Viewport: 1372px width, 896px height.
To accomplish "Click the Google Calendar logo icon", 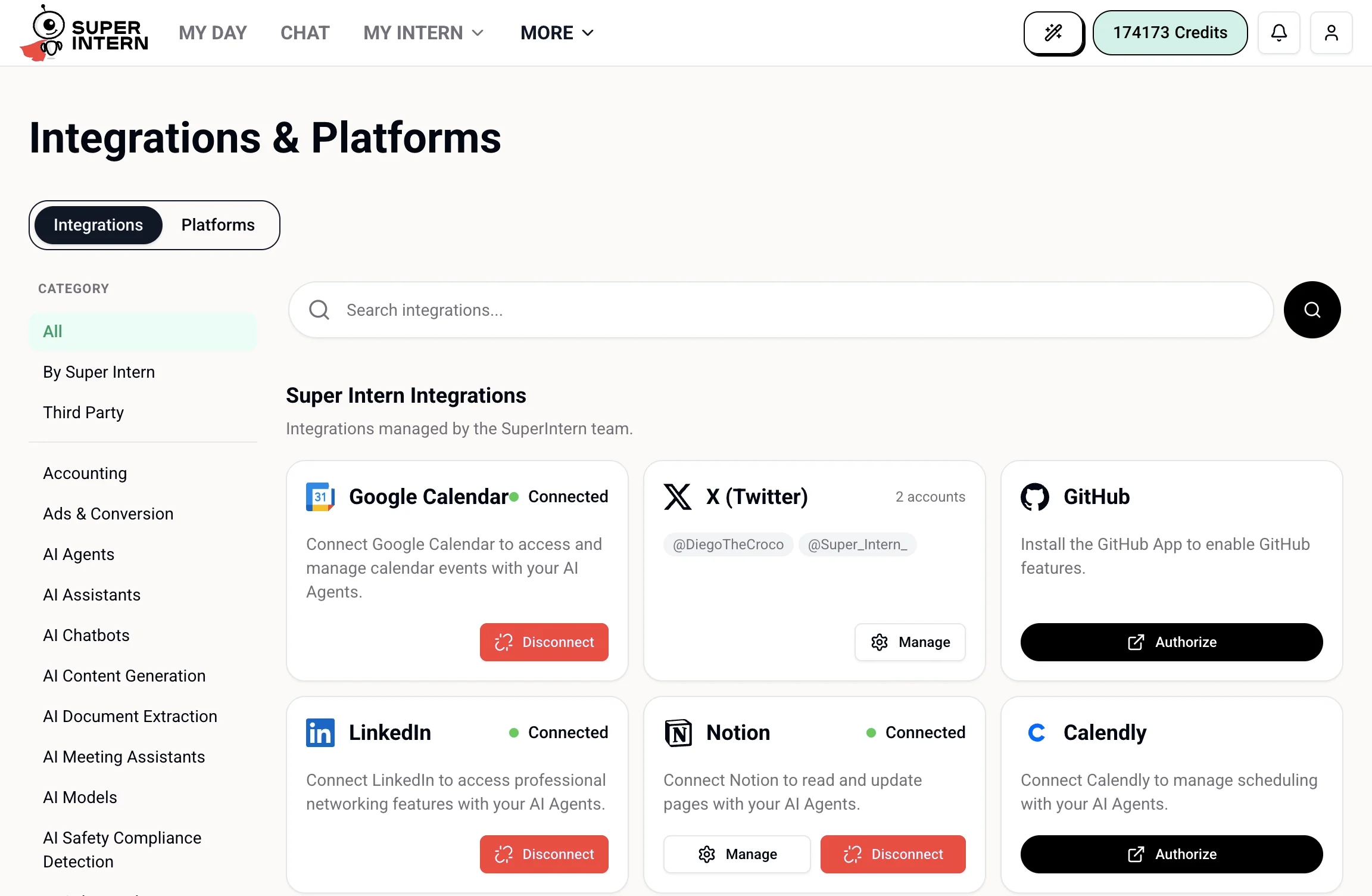I will 320,497.
